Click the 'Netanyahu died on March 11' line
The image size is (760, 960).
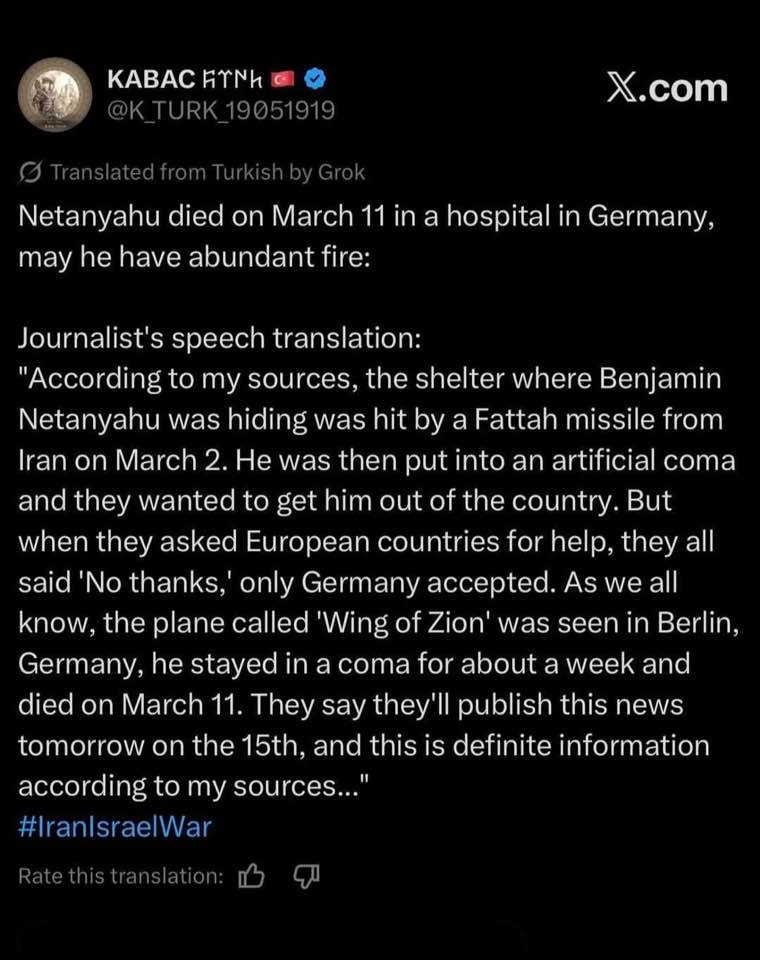(x=366, y=215)
